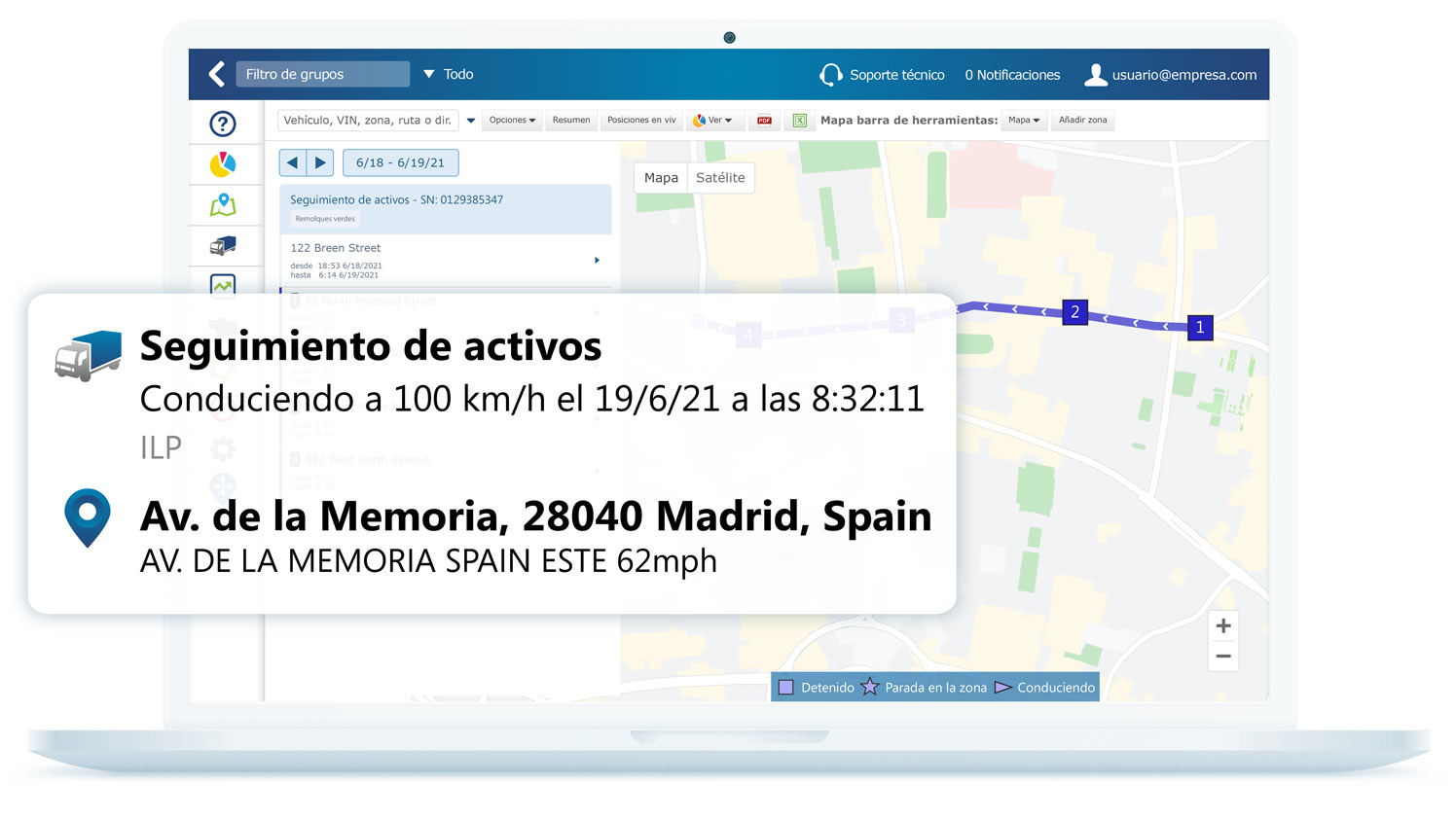The image size is (1456, 819).
Task: Click the Conduciendo arrow legend icon
Action: pyautogui.click(x=1003, y=688)
